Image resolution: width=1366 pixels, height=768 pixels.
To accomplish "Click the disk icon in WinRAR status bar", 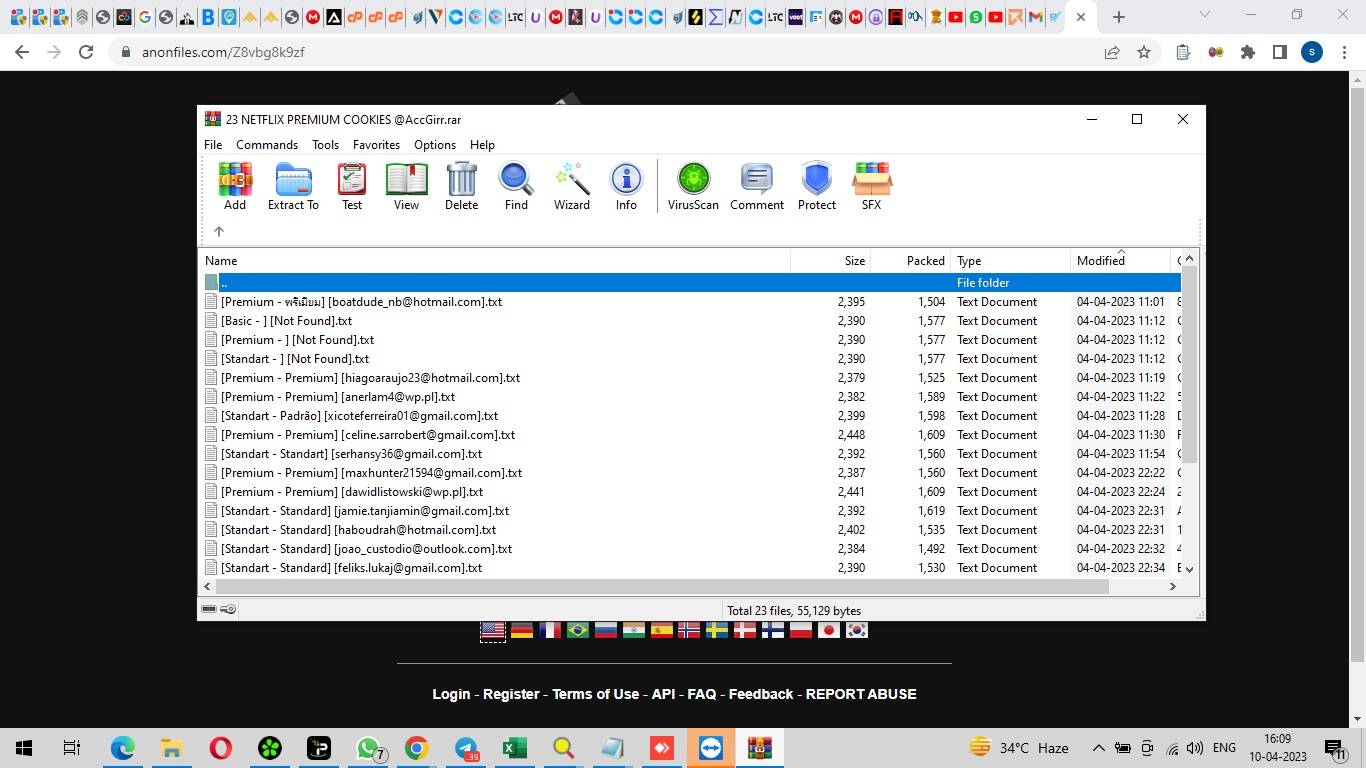I will [209, 609].
